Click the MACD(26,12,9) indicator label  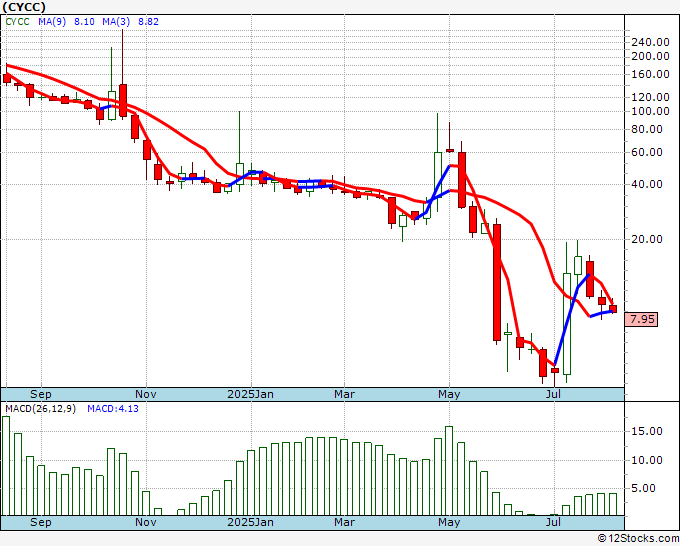coord(40,409)
